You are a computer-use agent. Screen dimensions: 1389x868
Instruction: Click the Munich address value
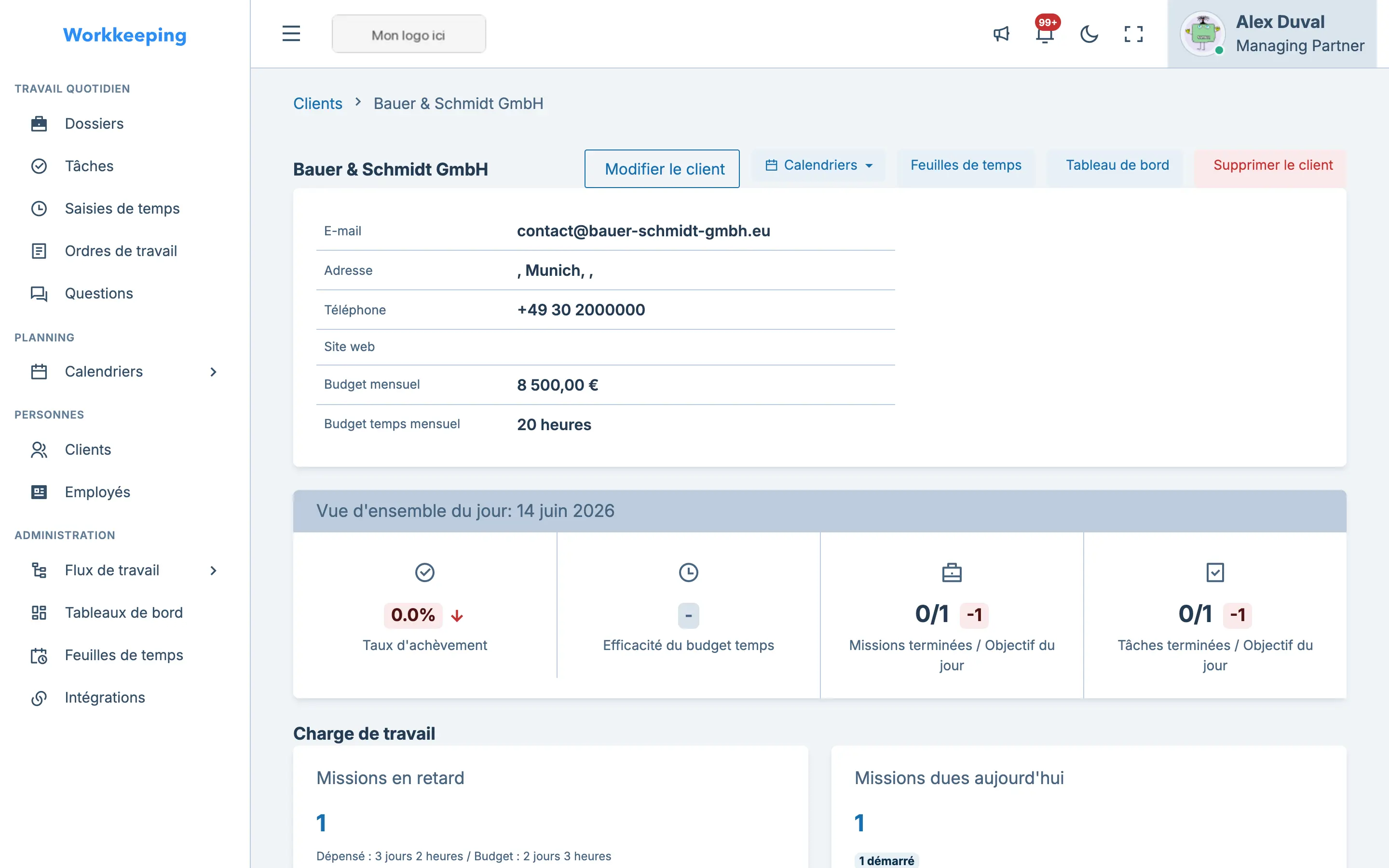tap(555, 271)
